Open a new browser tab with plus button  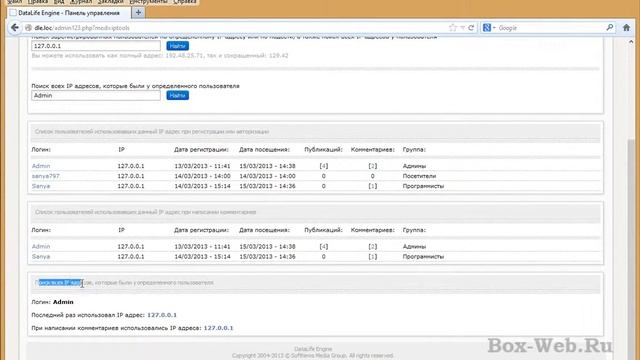[x=138, y=13]
